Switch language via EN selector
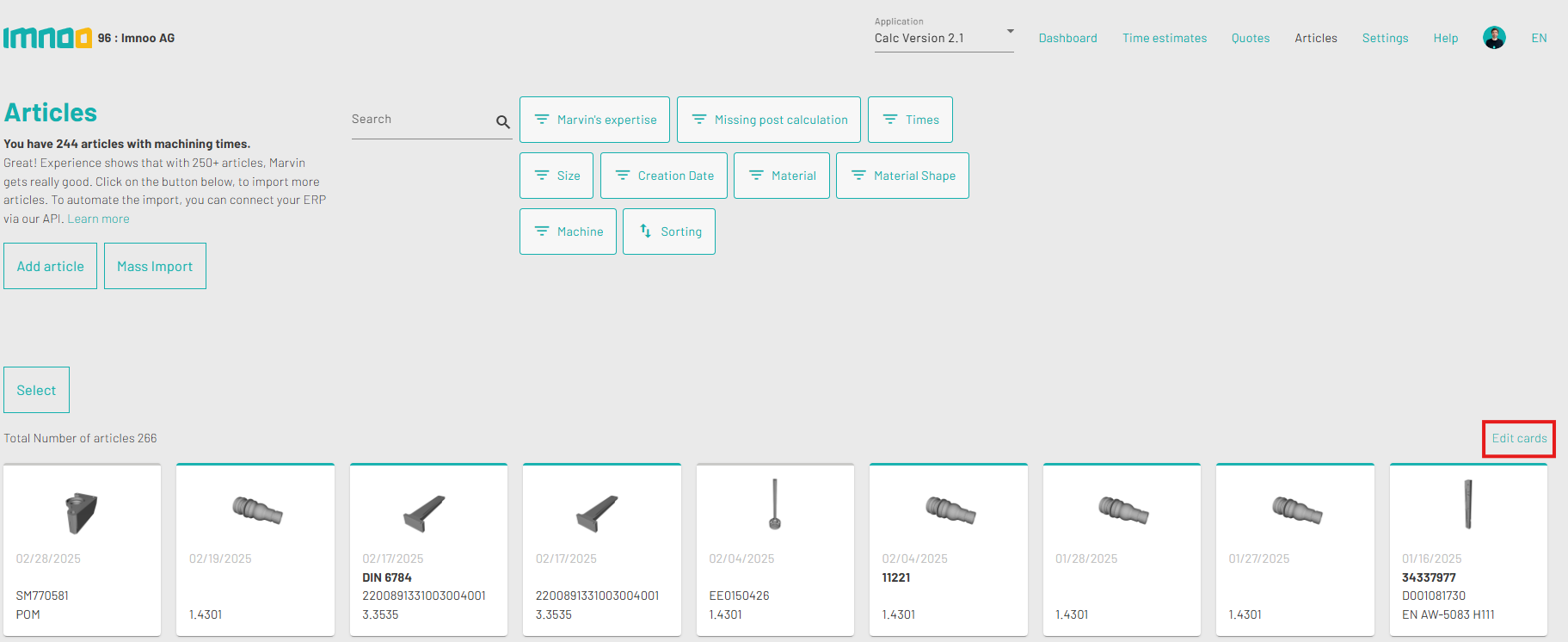 [x=1538, y=38]
